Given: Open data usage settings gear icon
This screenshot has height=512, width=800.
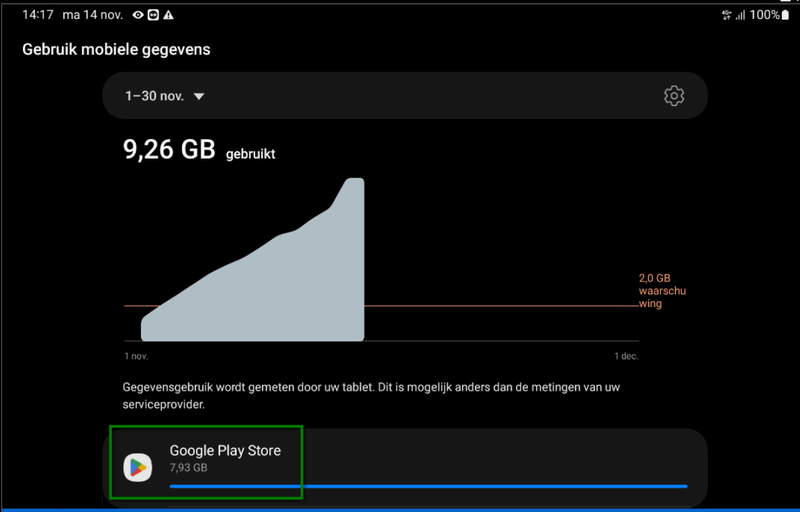Looking at the screenshot, I should coord(673,96).
